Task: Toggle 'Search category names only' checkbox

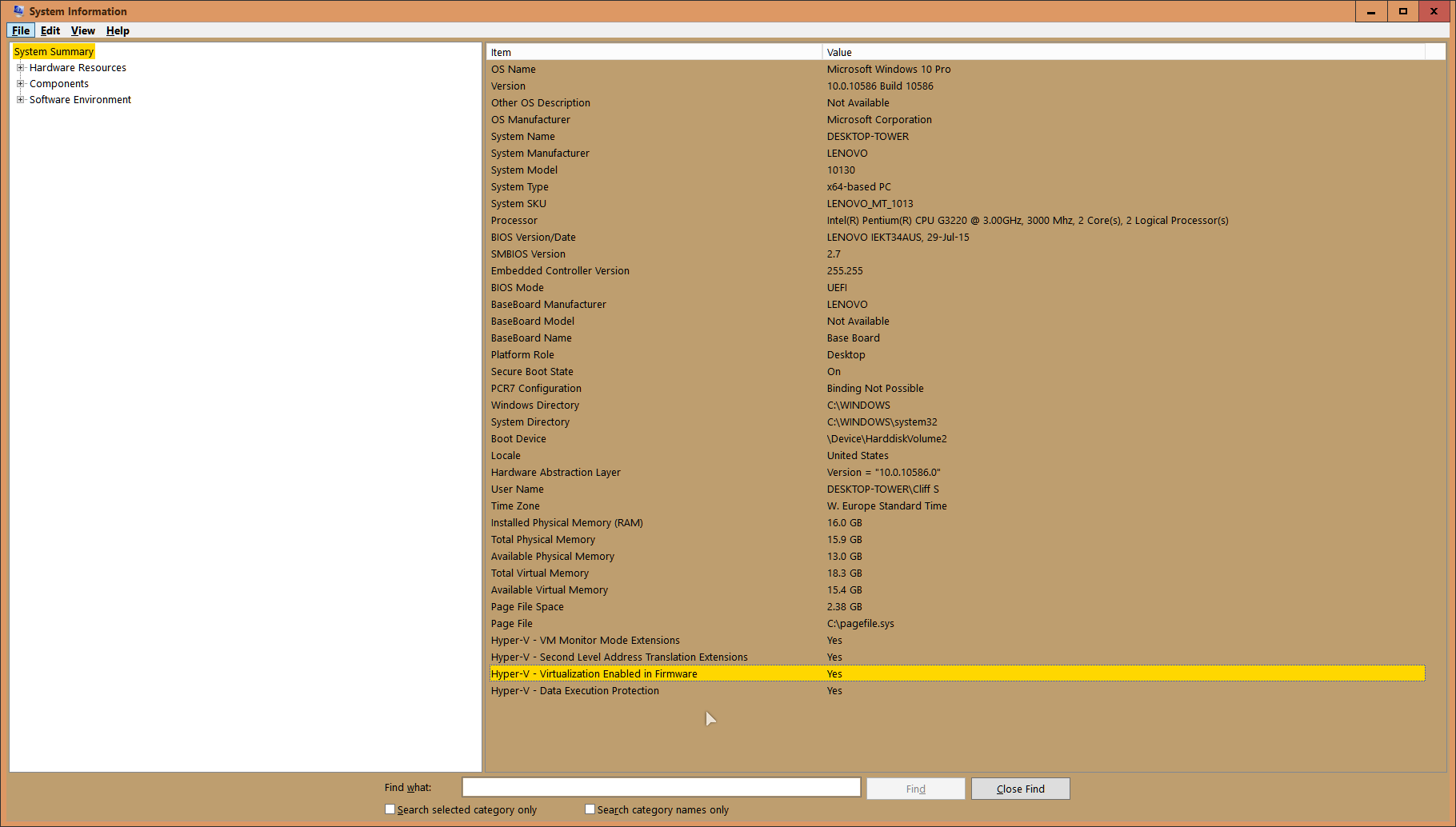Action: [590, 809]
